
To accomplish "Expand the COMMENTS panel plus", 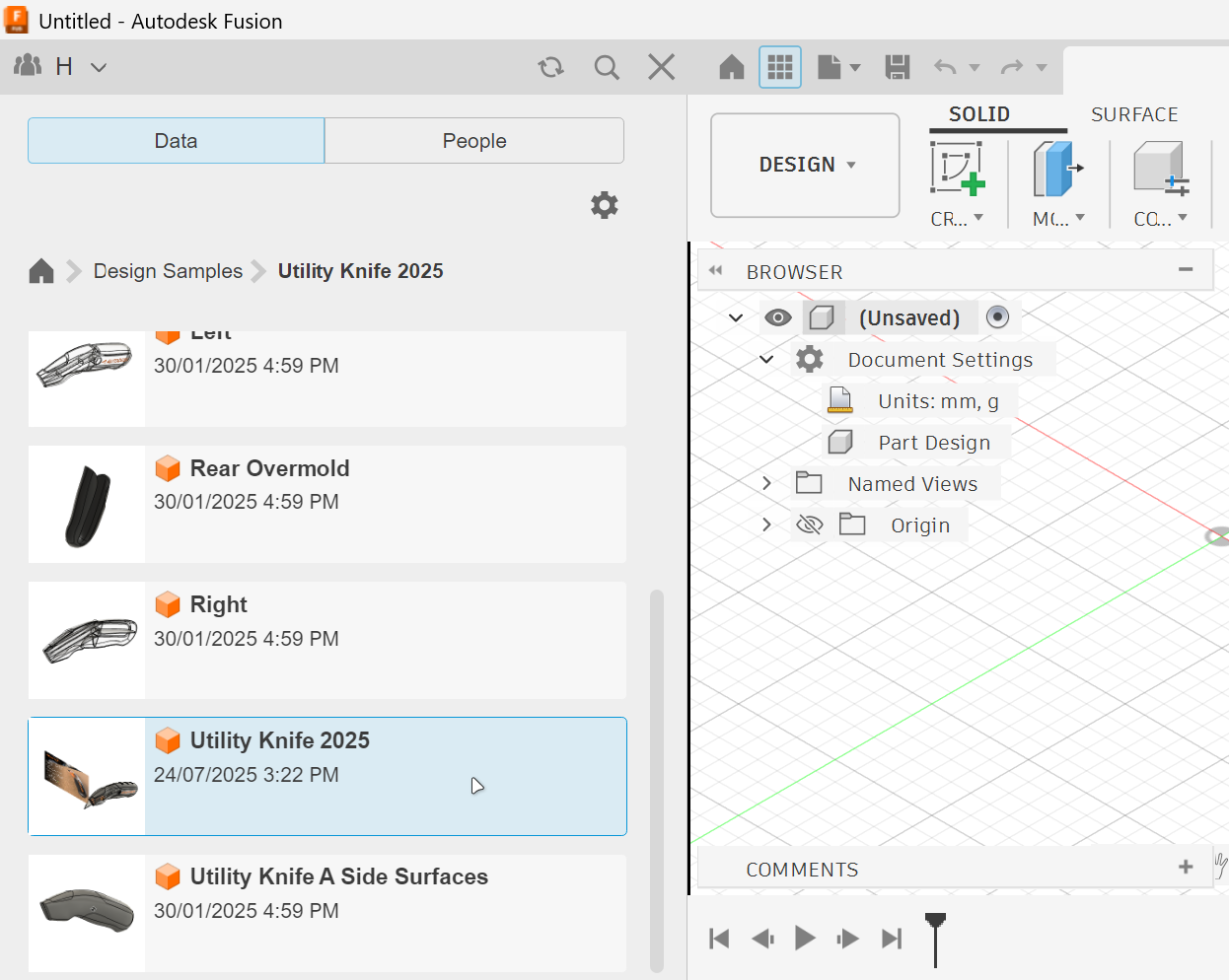I will (1186, 867).
